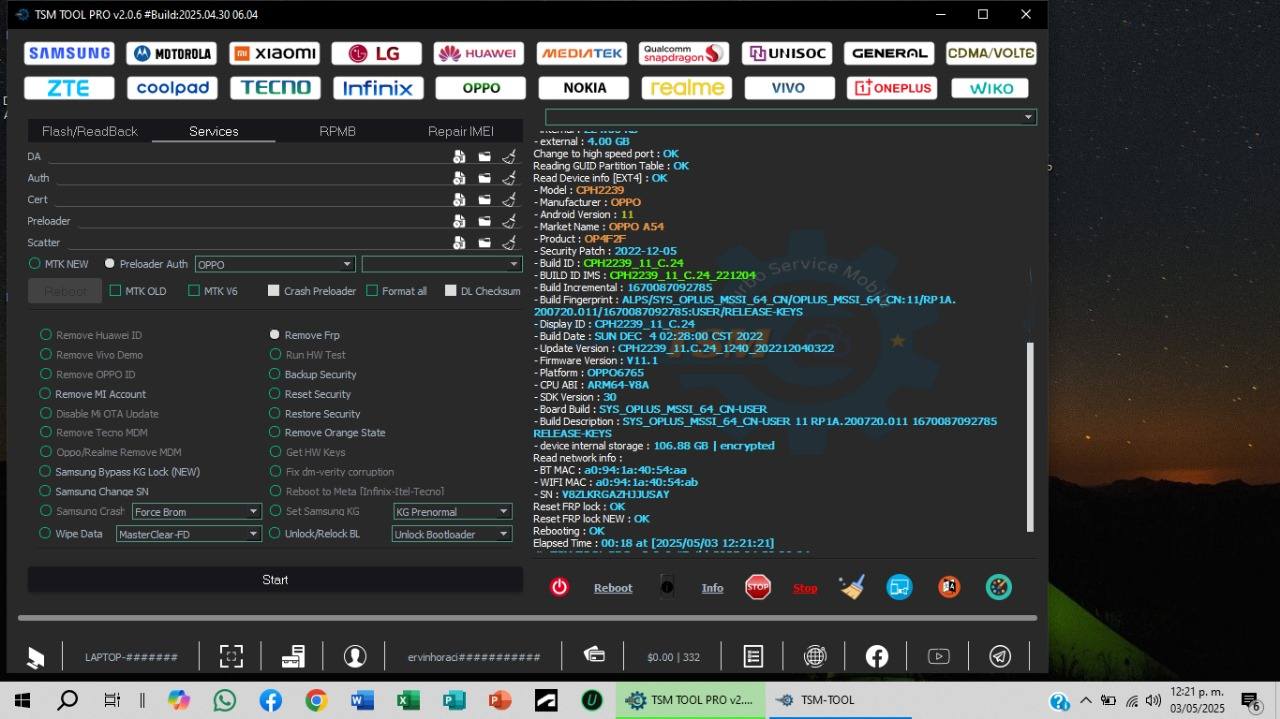Clear the Scatter field with broom icon
This screenshot has height=719, width=1280.
click(x=509, y=242)
